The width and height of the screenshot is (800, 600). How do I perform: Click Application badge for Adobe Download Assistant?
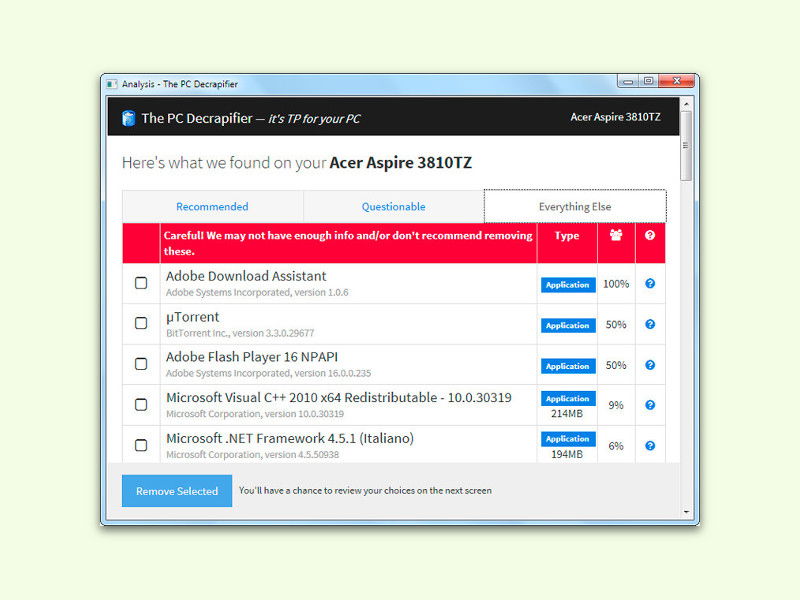(568, 285)
